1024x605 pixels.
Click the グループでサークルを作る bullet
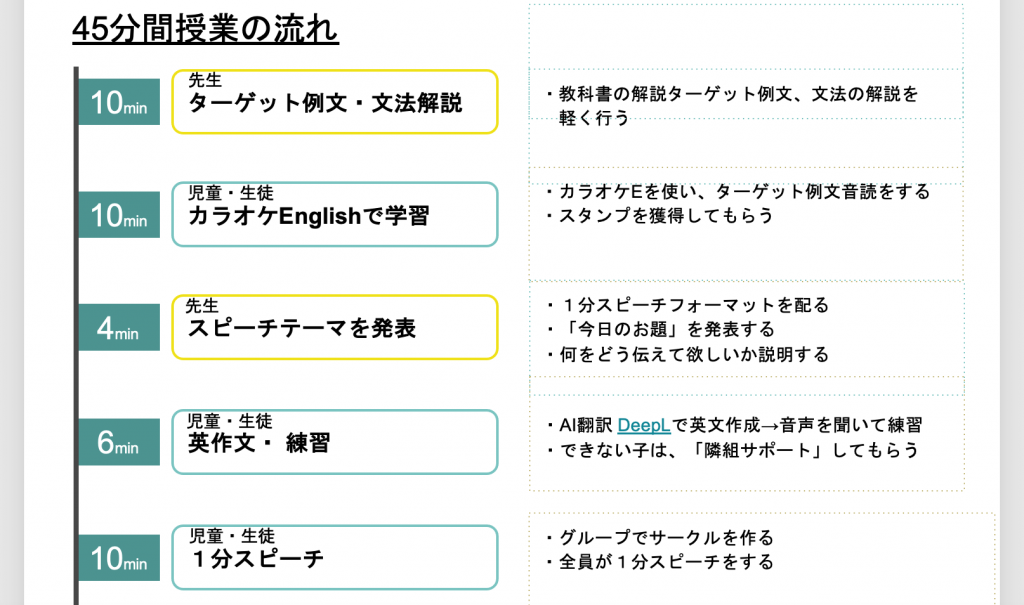click(660, 538)
